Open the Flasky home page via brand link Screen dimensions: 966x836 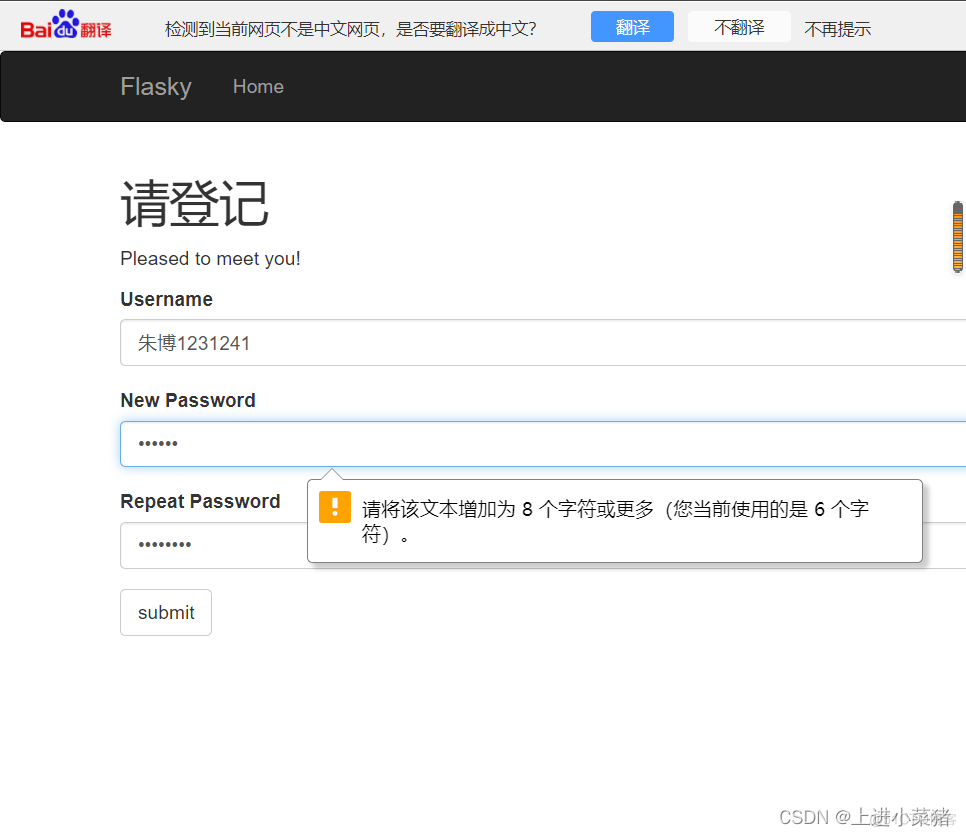pos(155,86)
